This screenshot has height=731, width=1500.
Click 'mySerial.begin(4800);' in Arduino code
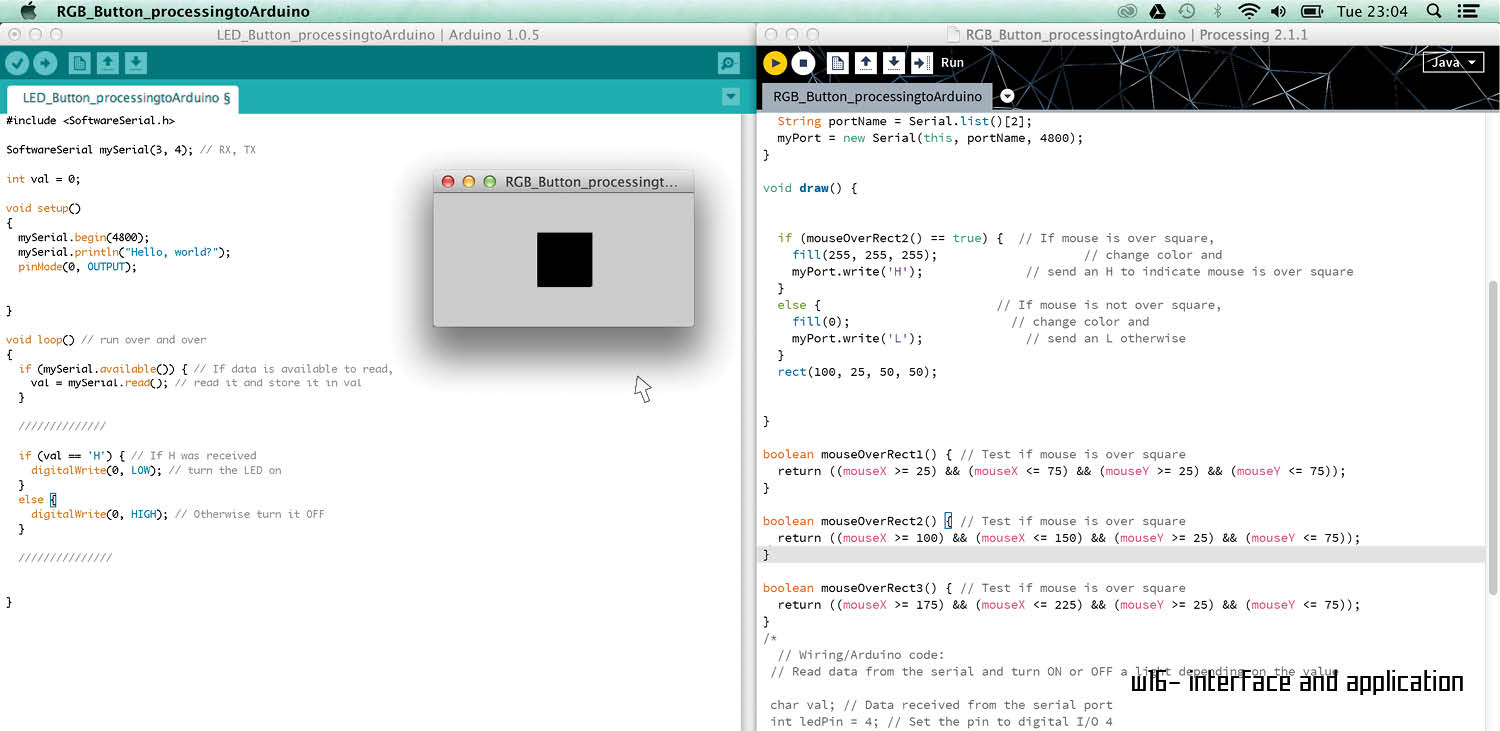tap(83, 238)
